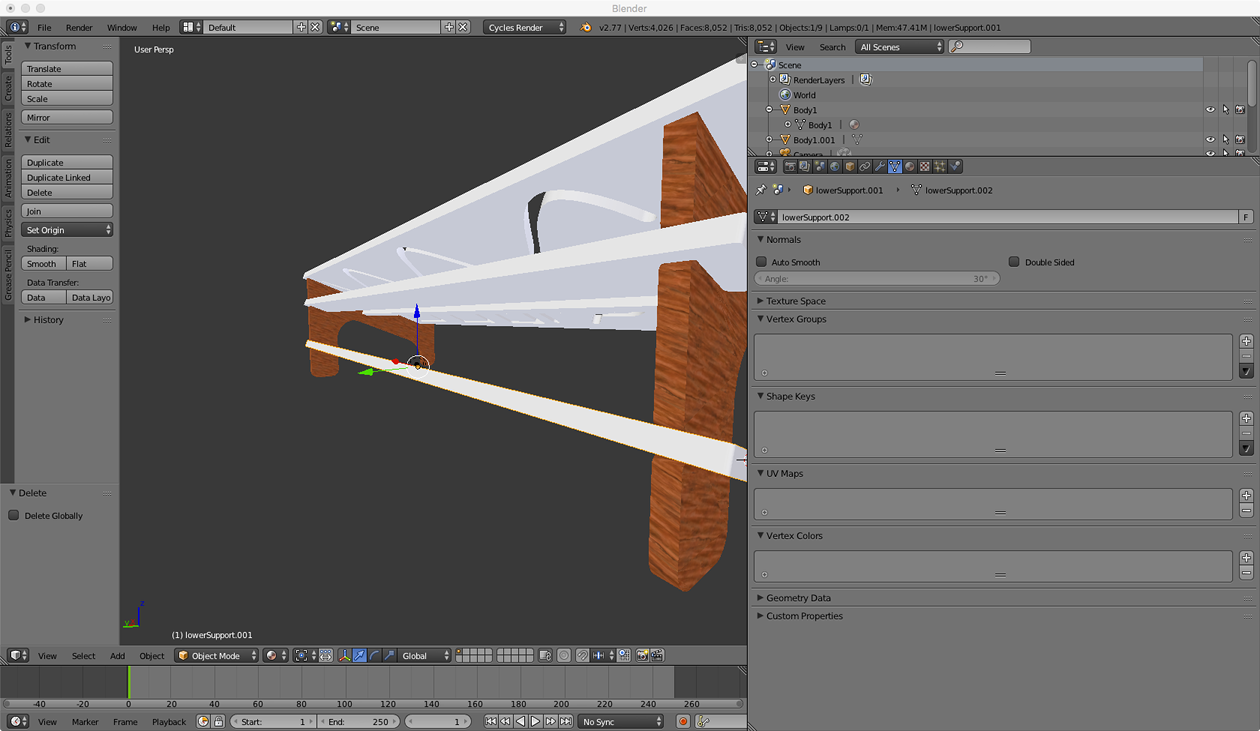Image resolution: width=1260 pixels, height=731 pixels.
Task: Toggle Body1 renderability camera icon in outliner
Action: point(1240,110)
